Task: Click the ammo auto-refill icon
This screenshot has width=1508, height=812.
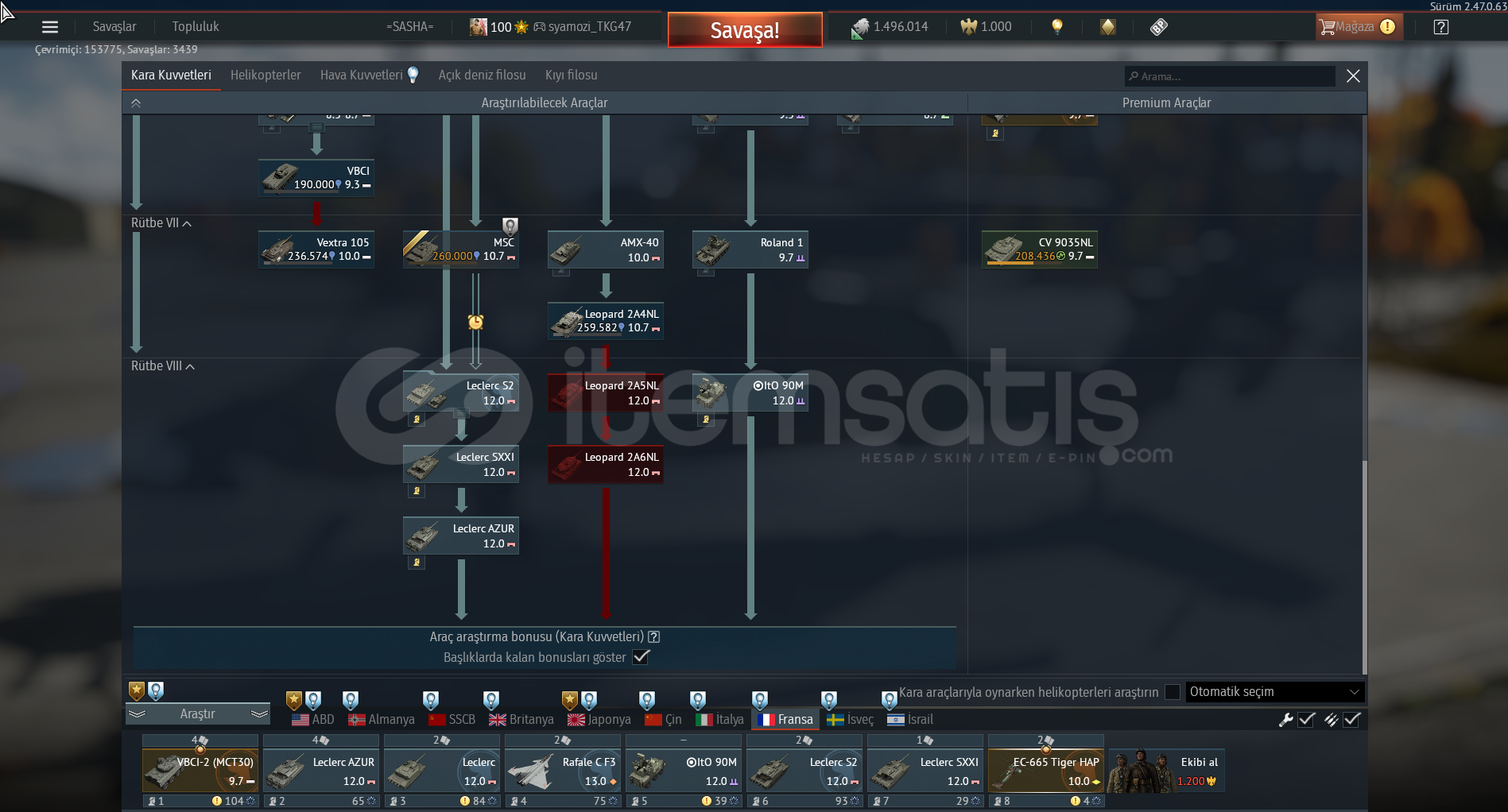Action: pos(1332,720)
